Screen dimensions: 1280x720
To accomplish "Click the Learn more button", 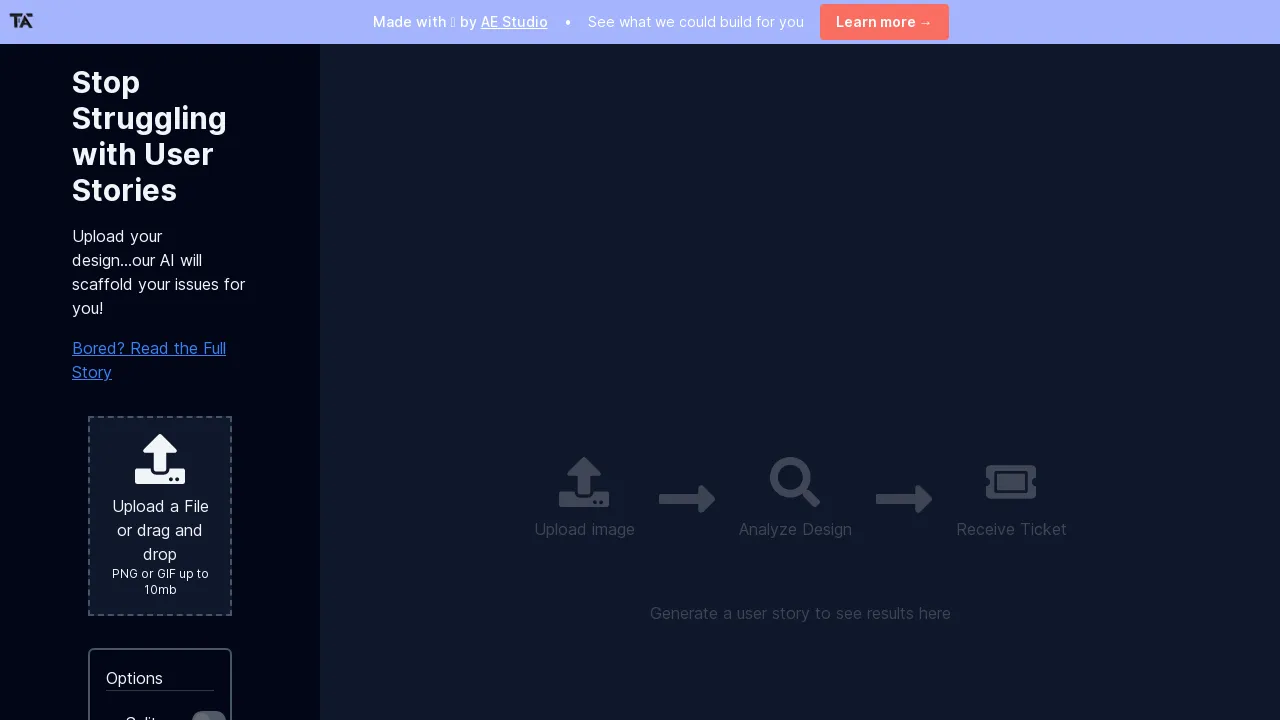I will (x=884, y=22).
